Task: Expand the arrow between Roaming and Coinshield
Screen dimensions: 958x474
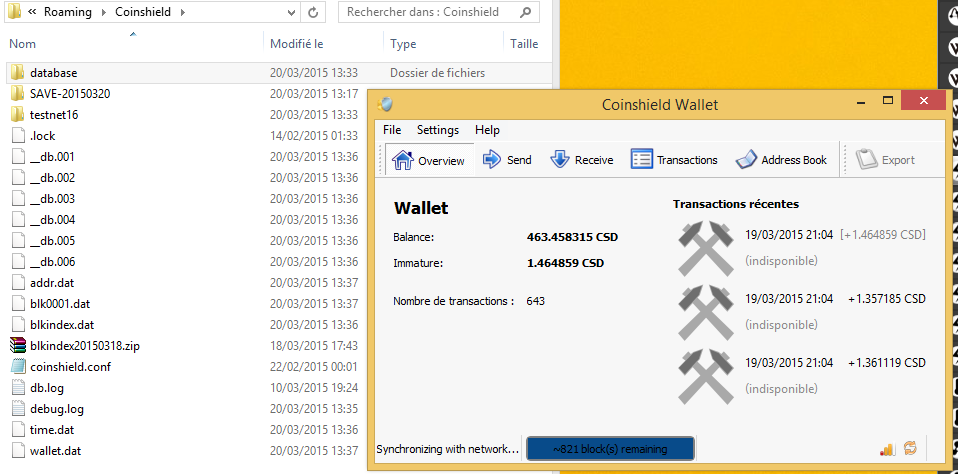Action: (103, 12)
